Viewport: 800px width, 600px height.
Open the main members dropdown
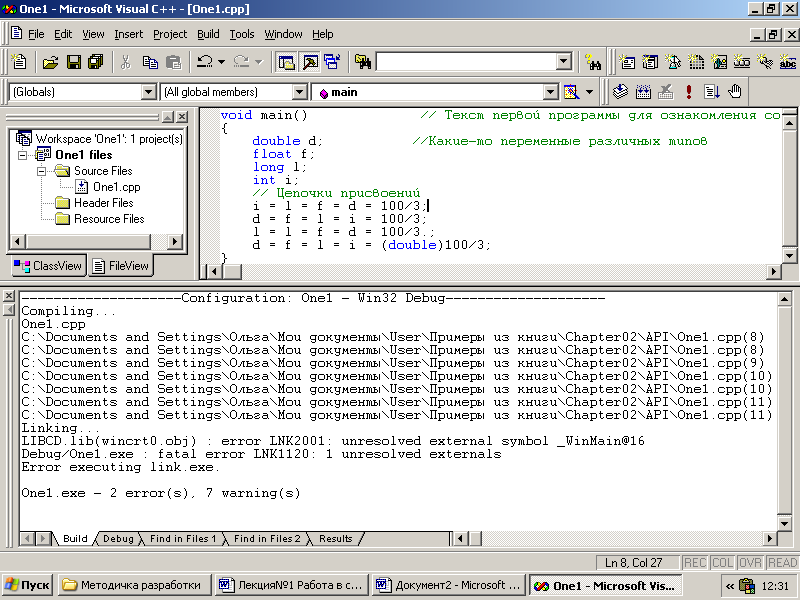550,92
